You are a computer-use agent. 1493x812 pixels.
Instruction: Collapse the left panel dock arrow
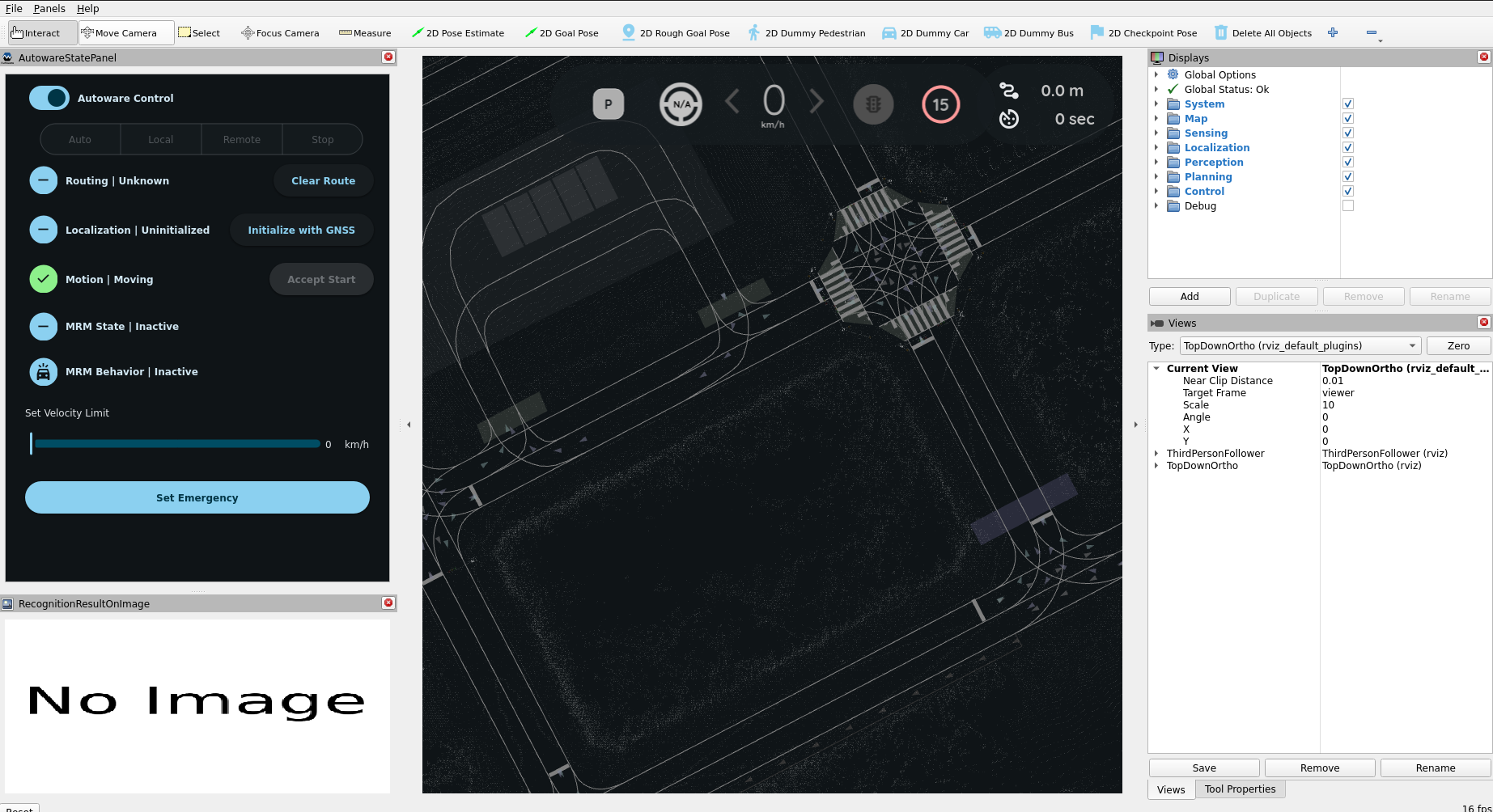tap(409, 425)
